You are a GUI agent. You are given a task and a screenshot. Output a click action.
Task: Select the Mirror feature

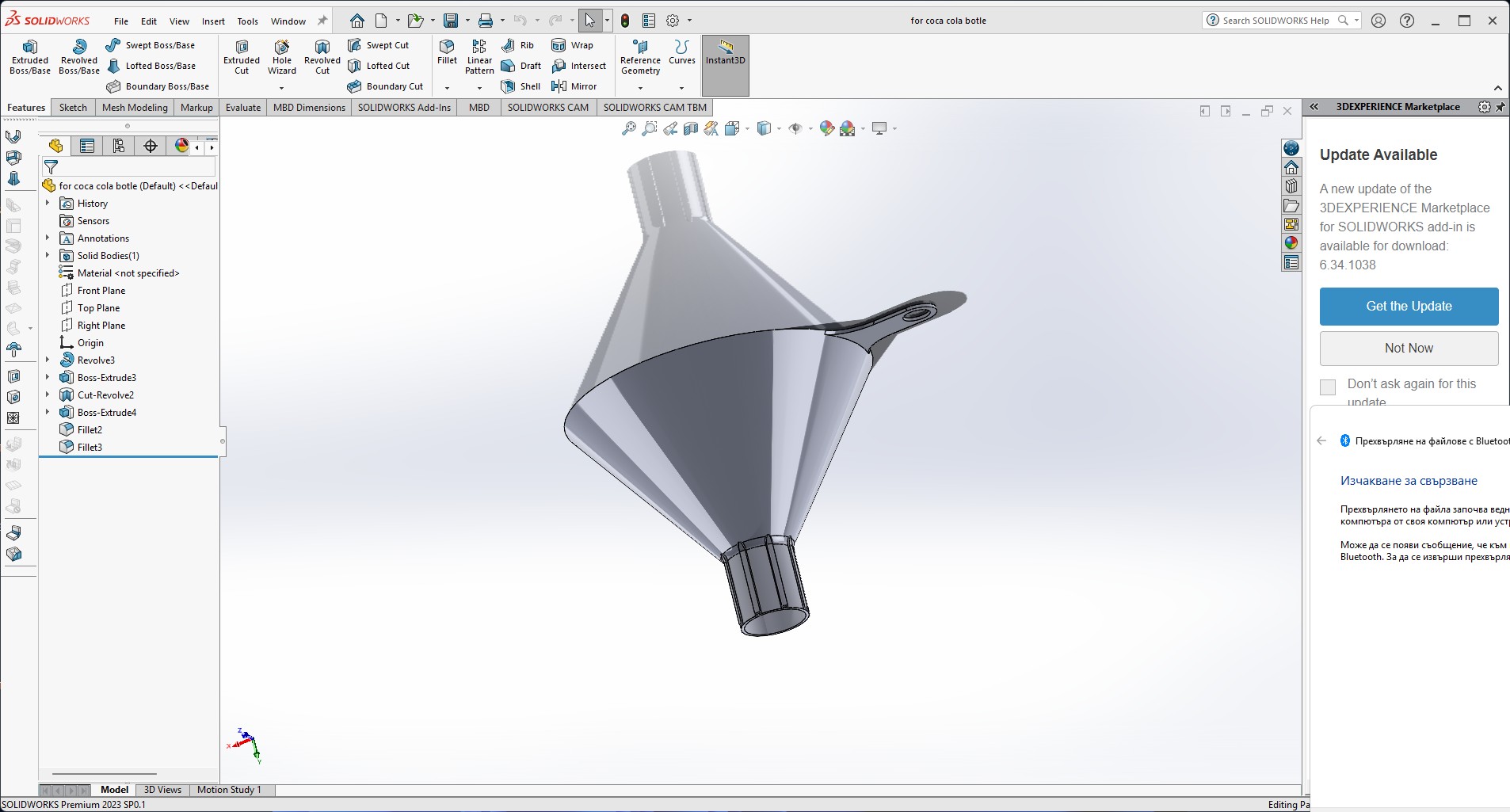tap(574, 86)
